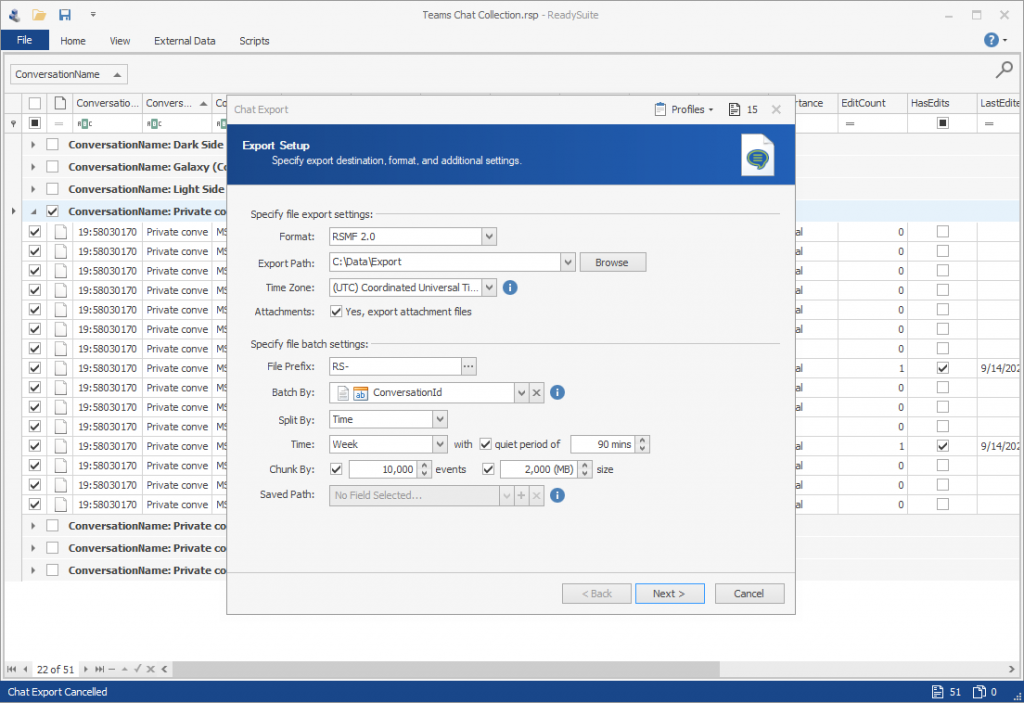Expand the Dark Side conversation group
The height and width of the screenshot is (703, 1024).
[x=33, y=144]
